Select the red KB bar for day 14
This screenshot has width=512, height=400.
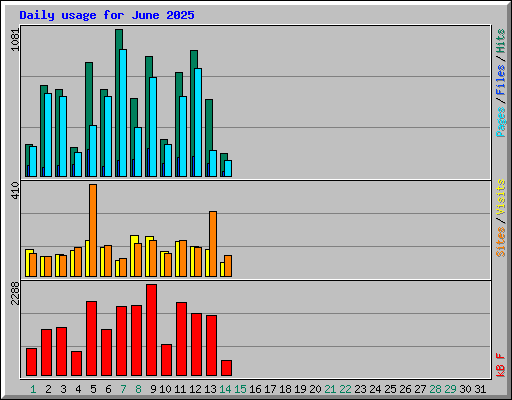[226, 368]
